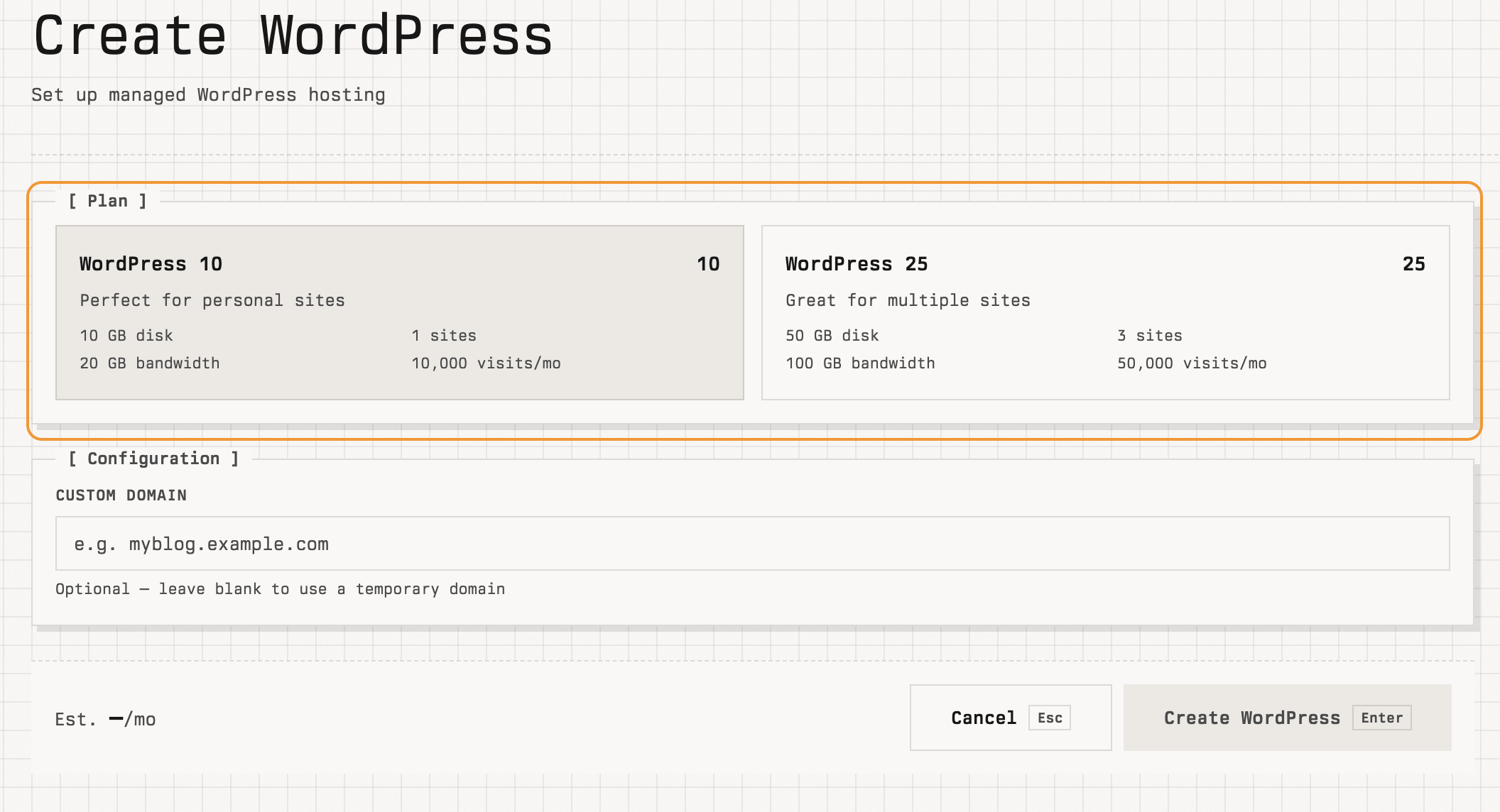
Task: Click the 'Set up managed WordPress hosting' subtitle
Action: pyautogui.click(x=208, y=94)
